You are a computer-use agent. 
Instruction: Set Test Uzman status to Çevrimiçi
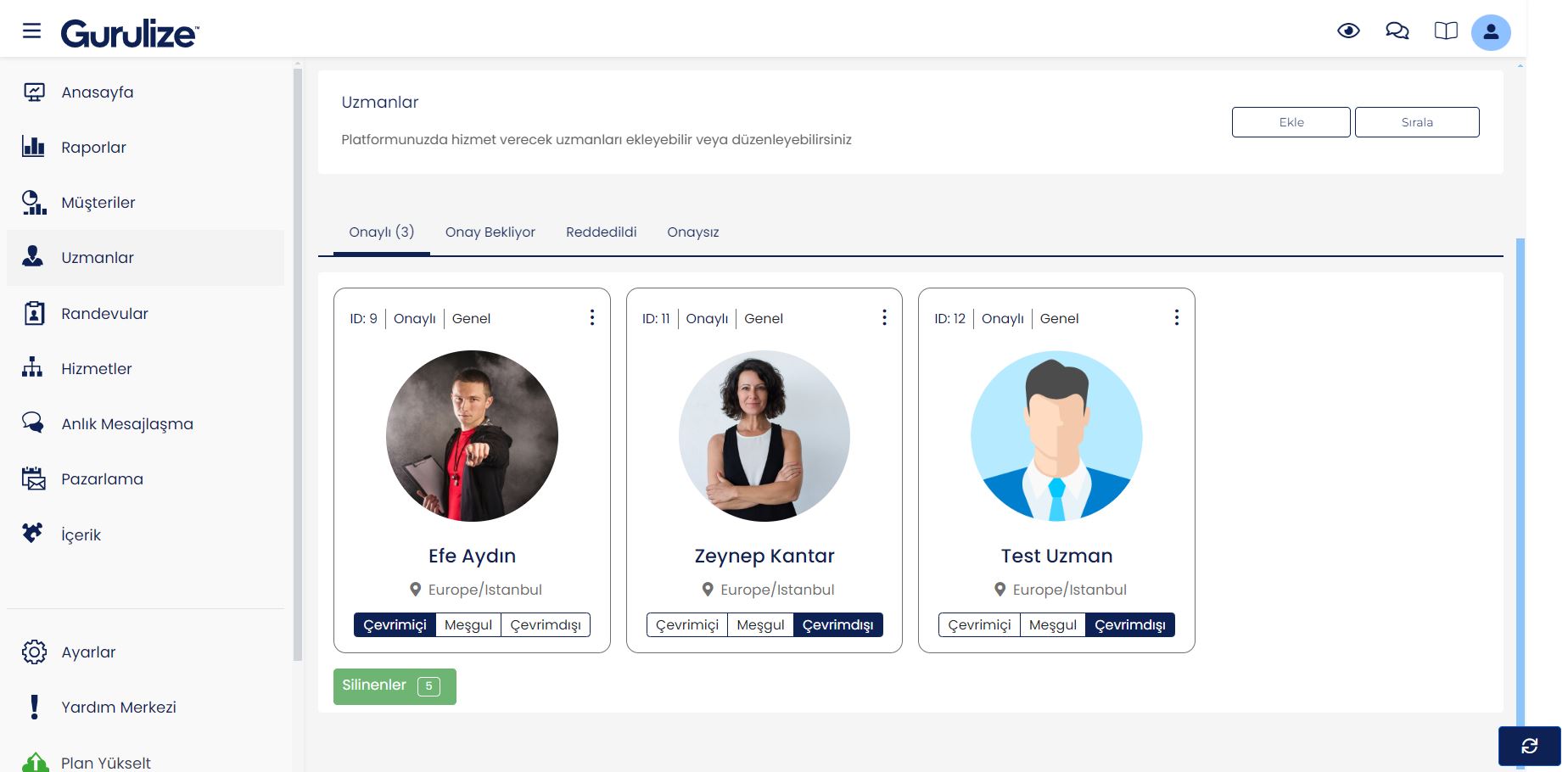tap(979, 625)
